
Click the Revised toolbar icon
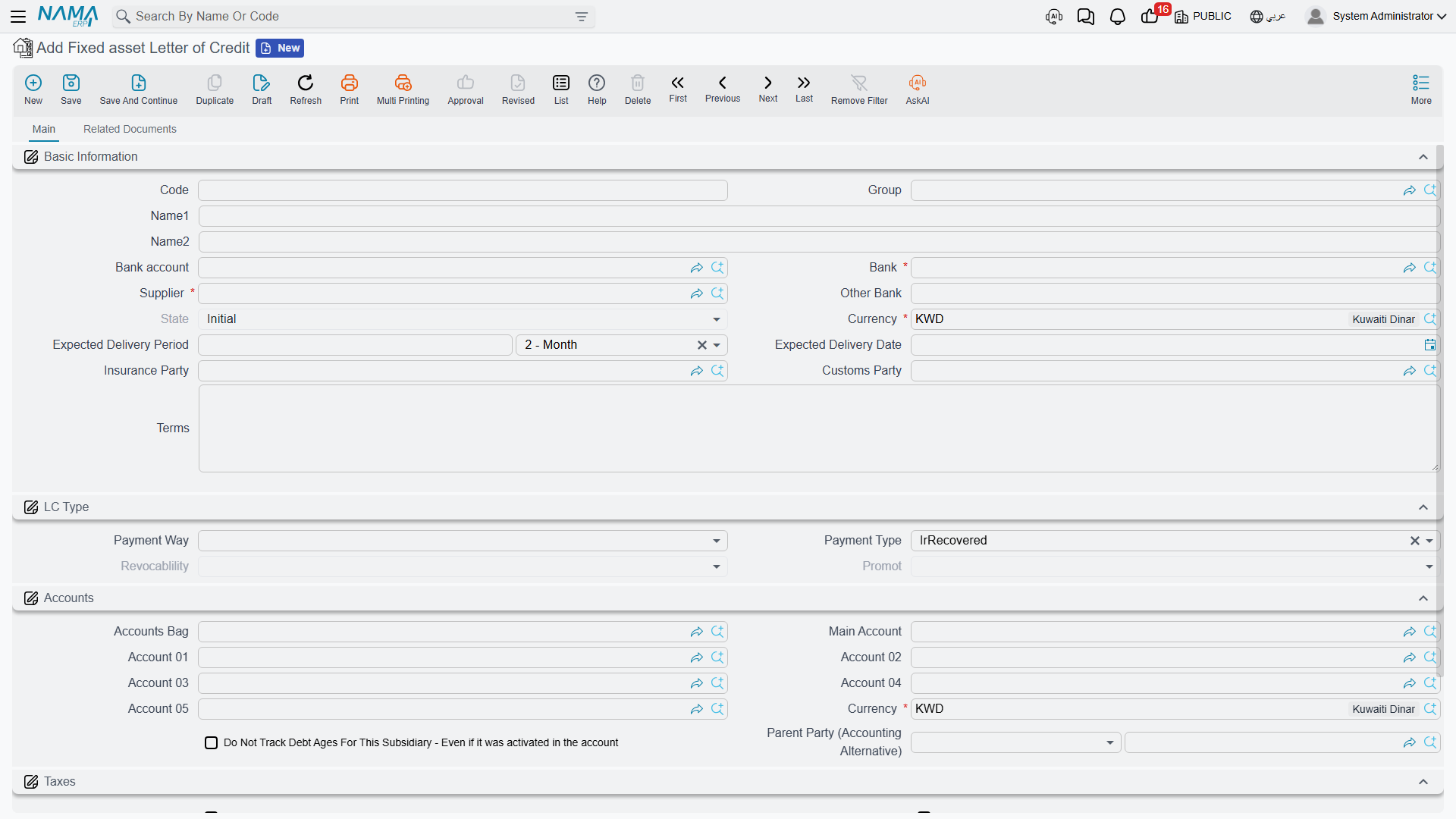pyautogui.click(x=518, y=89)
